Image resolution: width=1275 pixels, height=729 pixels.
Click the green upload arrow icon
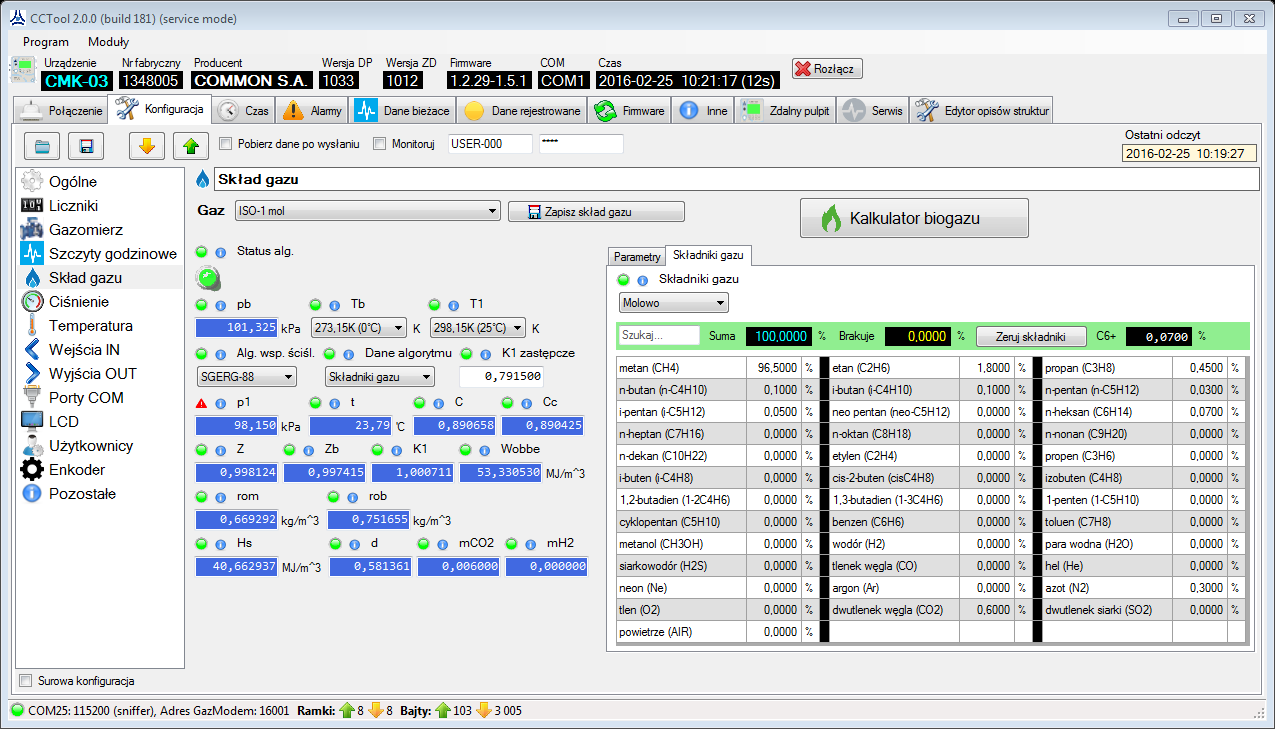[190, 145]
